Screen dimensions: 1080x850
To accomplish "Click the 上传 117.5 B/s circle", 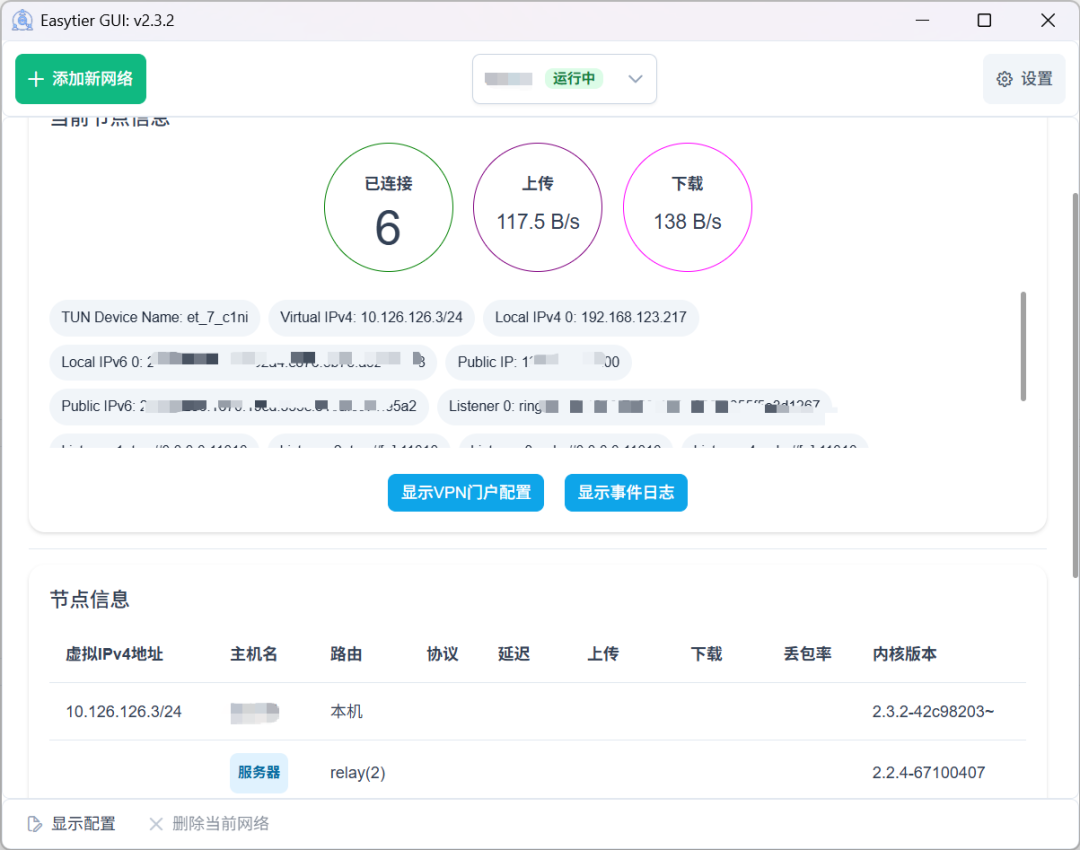I will [x=538, y=207].
